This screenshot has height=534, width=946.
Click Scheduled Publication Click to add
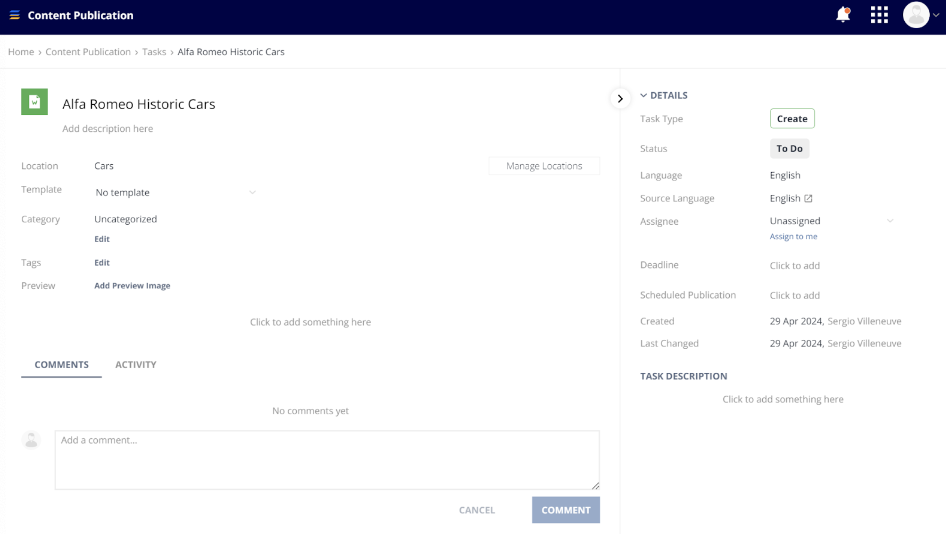[795, 296]
